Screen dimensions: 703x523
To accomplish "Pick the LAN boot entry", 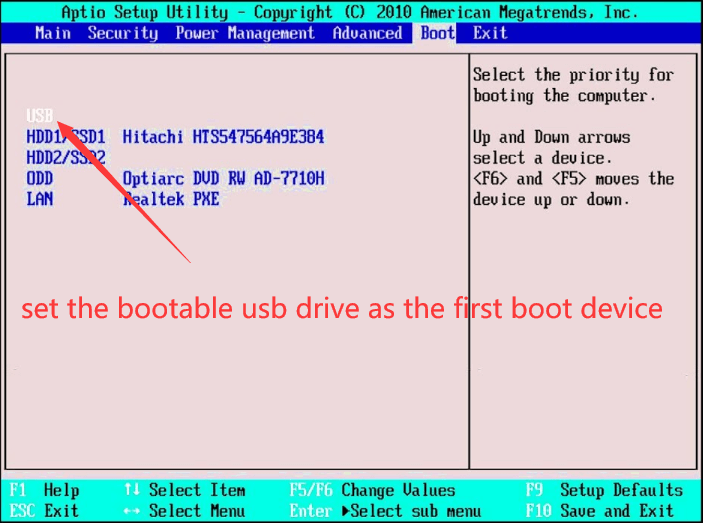I will click(40, 200).
